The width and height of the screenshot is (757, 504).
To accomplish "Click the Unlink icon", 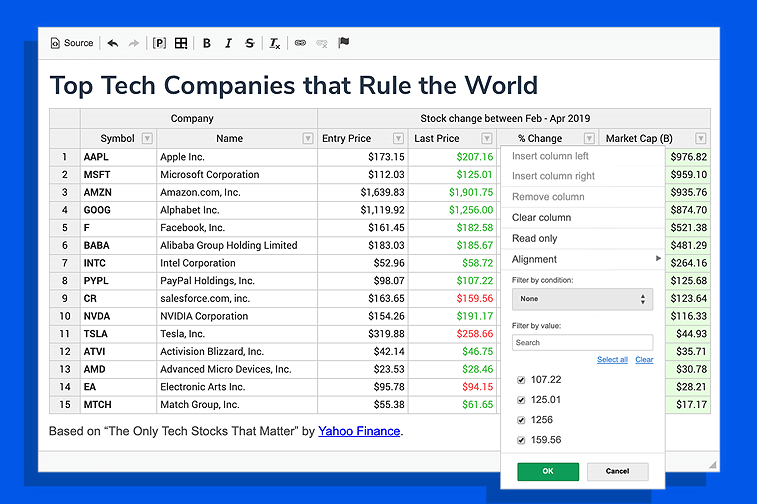I will click(322, 43).
